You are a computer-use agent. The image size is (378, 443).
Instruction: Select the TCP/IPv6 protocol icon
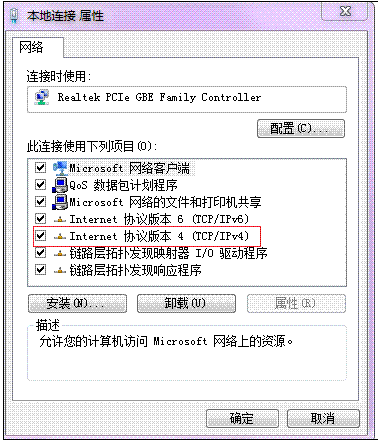tap(60, 219)
